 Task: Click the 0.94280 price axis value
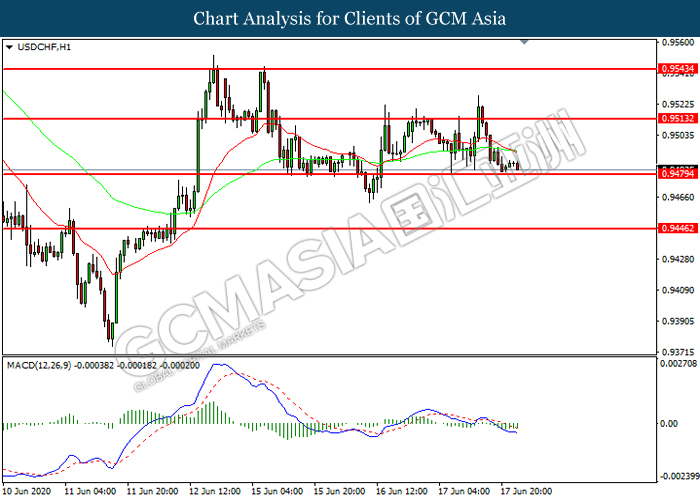coord(678,259)
